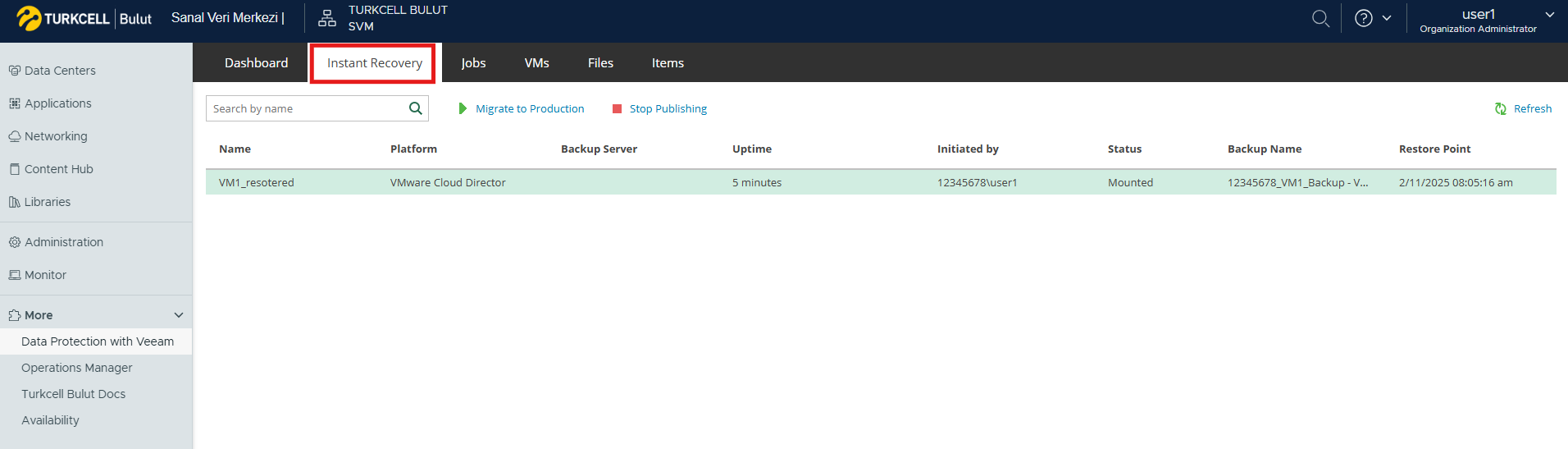Click the Libraries books icon
This screenshot has height=449, width=1568.
(x=14, y=202)
